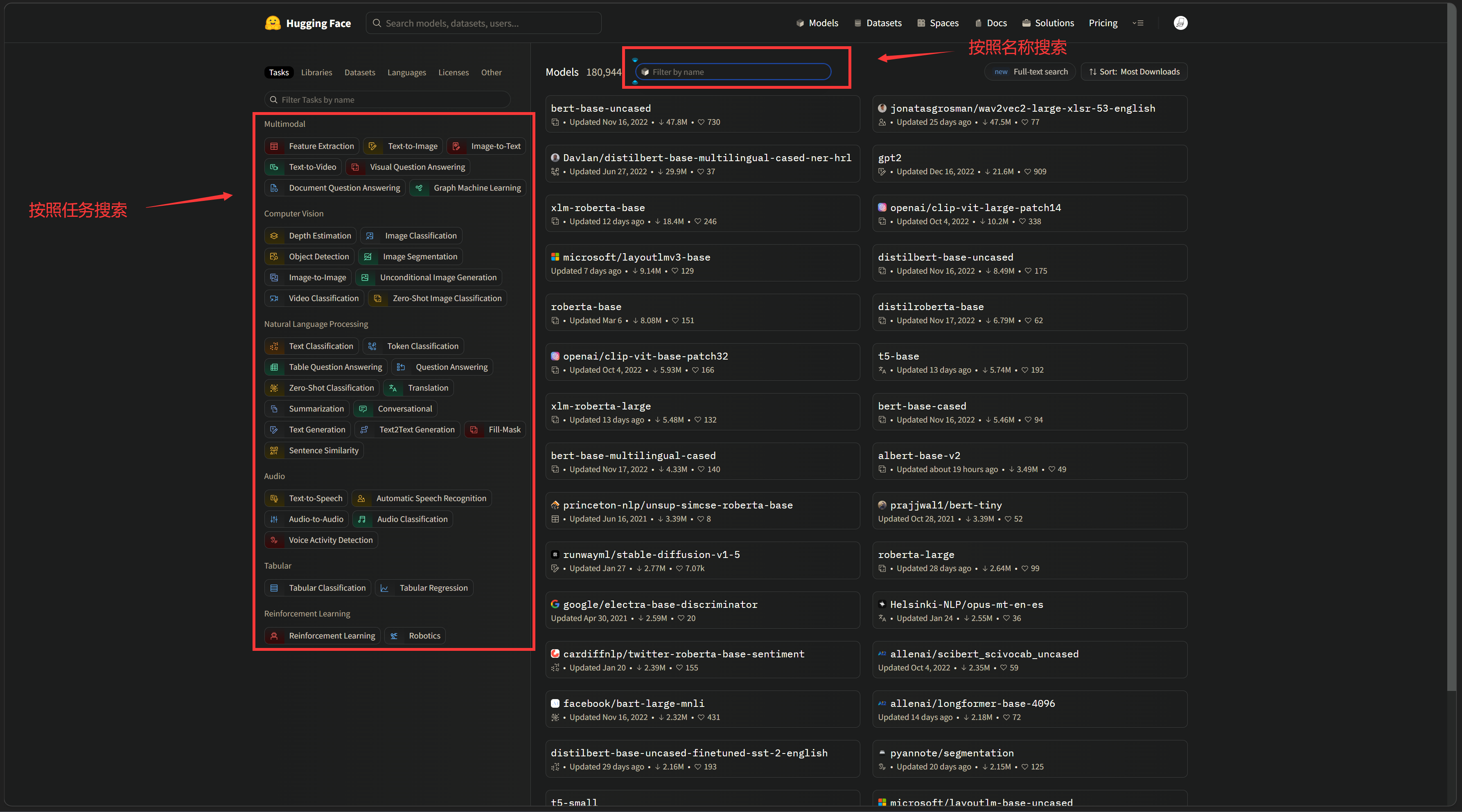Switch to the Other tab
This screenshot has height=812, width=1462.
point(492,72)
